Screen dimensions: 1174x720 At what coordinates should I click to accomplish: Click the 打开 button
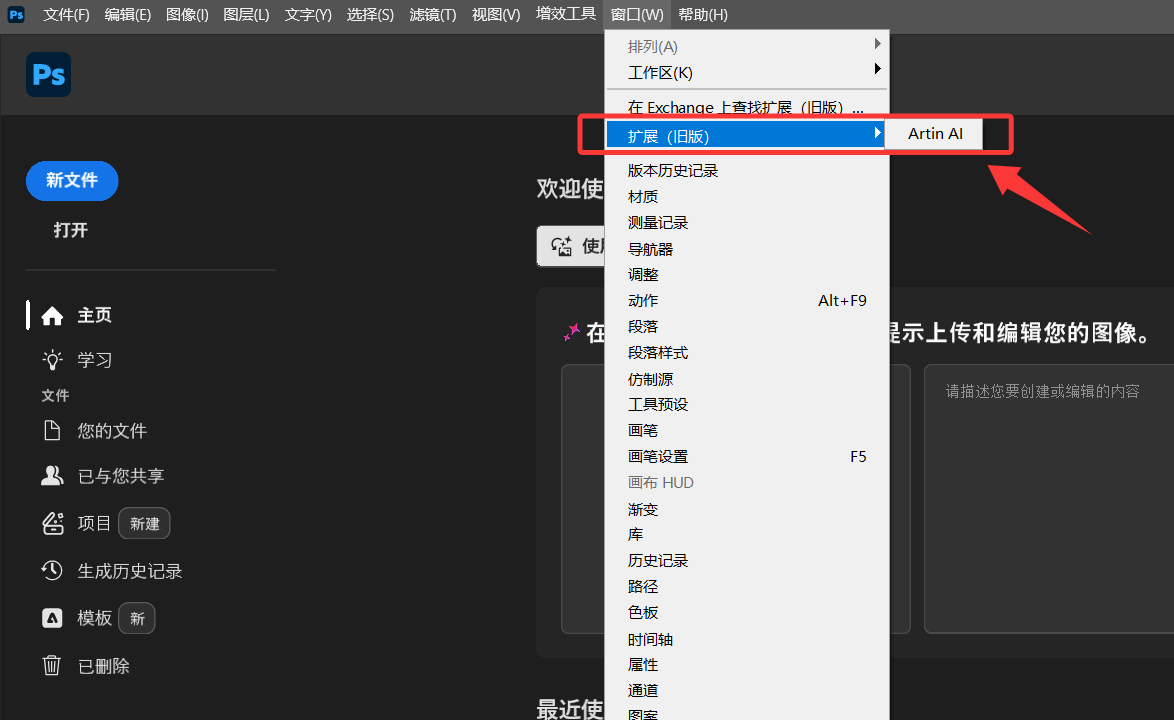point(71,230)
